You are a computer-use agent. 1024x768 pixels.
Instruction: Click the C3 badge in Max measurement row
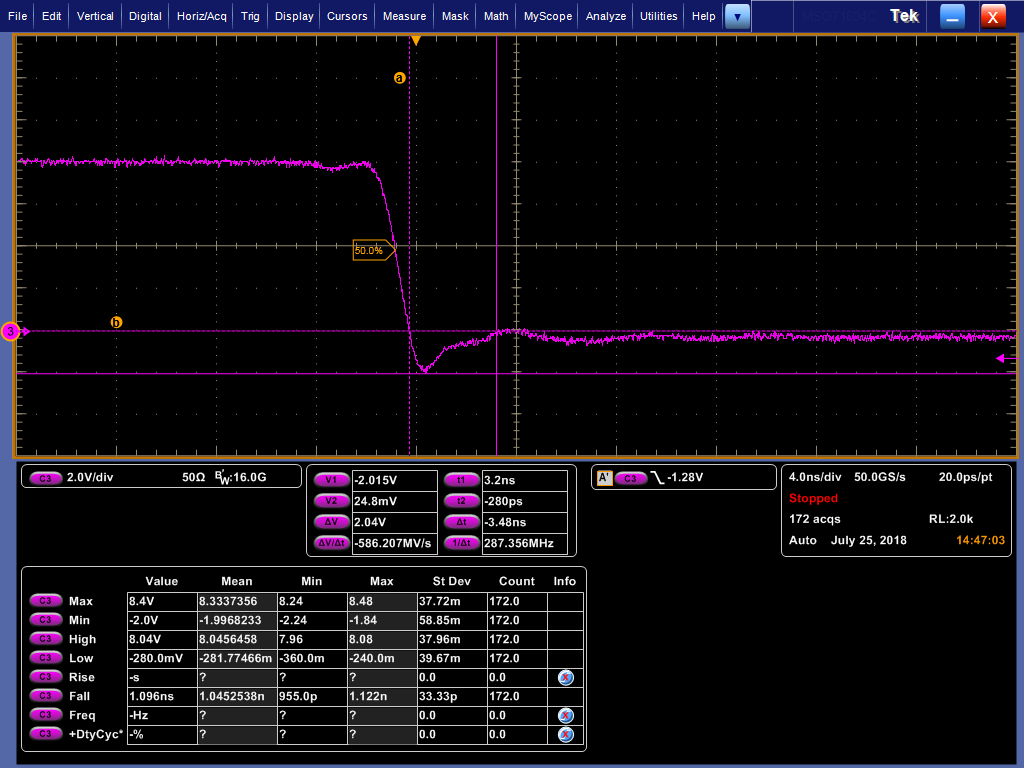pos(46,600)
